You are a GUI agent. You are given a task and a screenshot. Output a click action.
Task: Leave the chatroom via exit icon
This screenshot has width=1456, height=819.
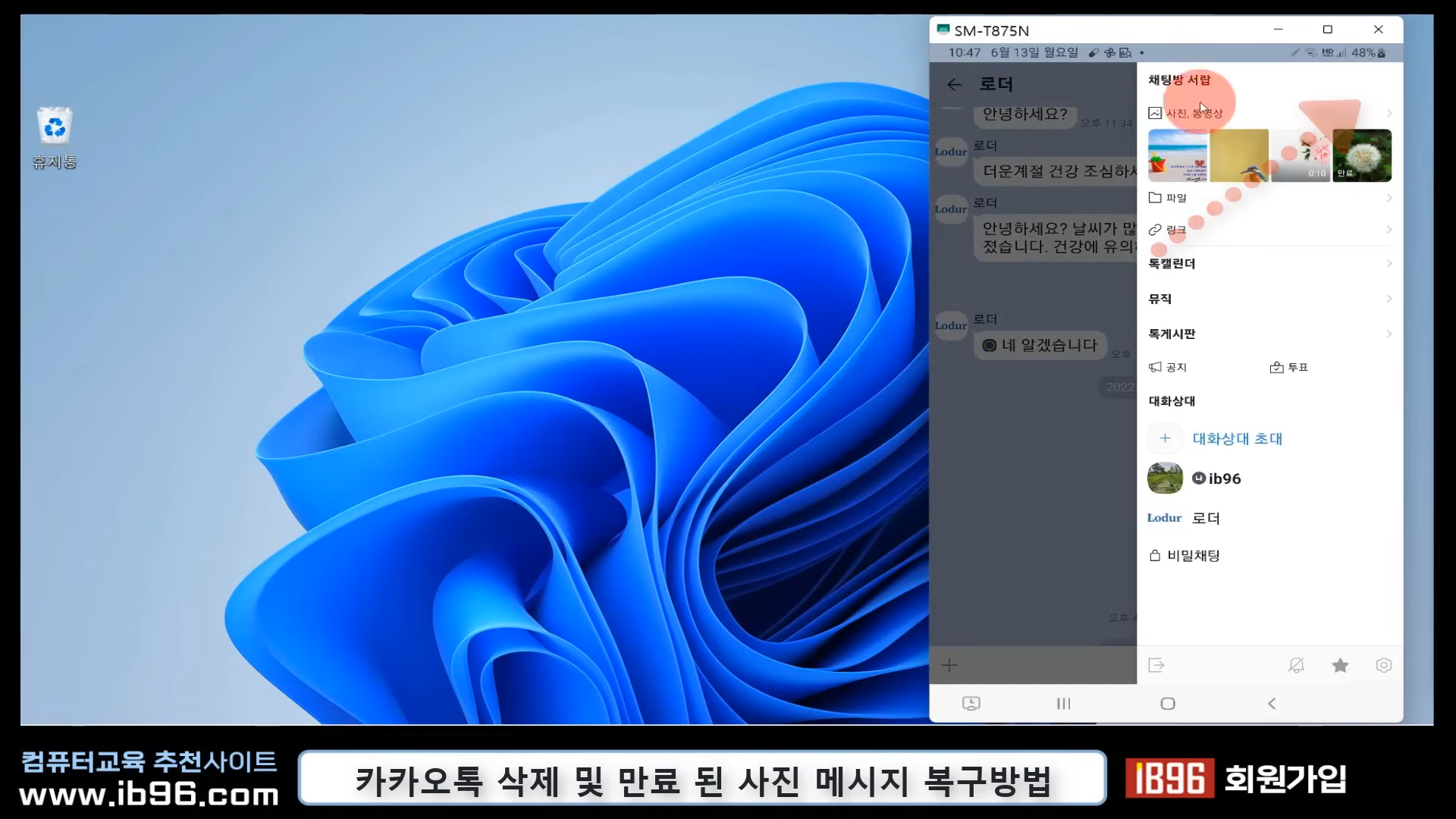(1156, 666)
